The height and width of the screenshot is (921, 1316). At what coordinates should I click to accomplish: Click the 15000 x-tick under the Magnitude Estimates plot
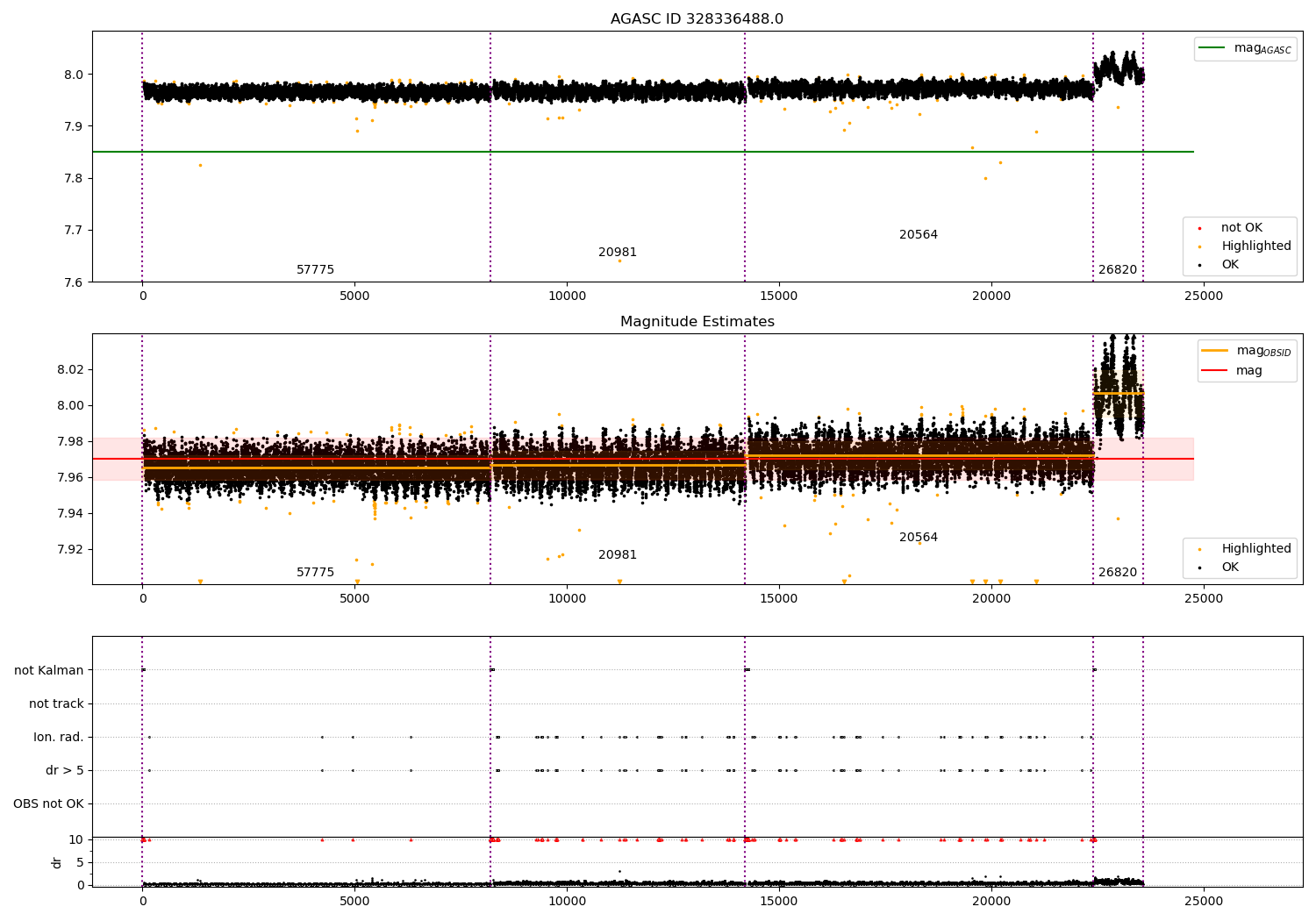coord(779,599)
